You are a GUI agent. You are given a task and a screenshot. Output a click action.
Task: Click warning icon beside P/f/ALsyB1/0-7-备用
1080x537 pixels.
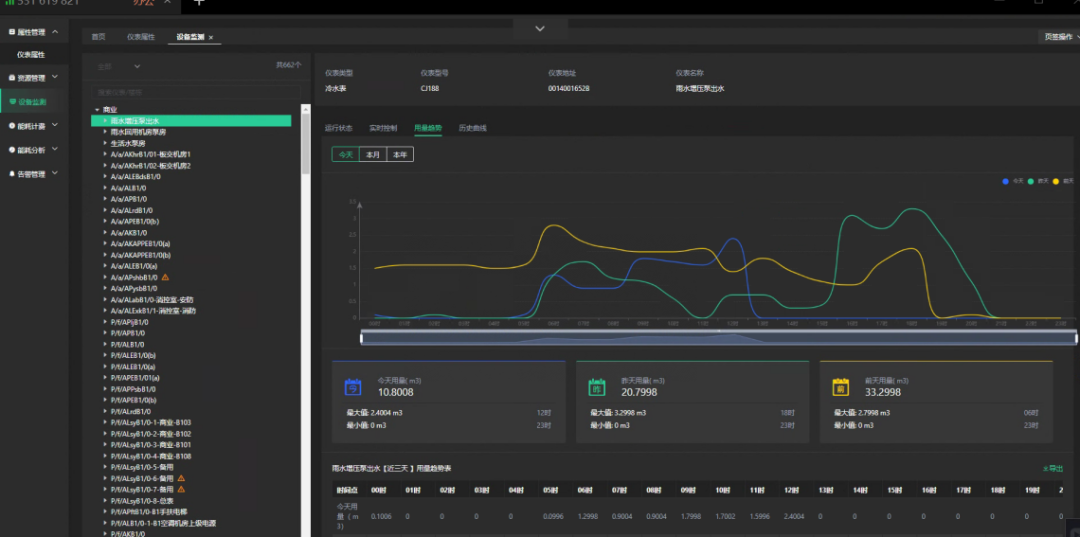(x=181, y=489)
